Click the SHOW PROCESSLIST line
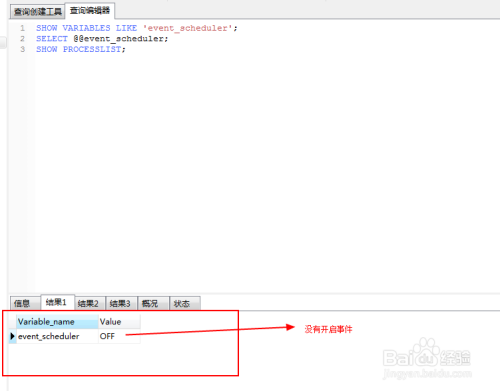Screen dimensions: 500x391 tap(81, 49)
